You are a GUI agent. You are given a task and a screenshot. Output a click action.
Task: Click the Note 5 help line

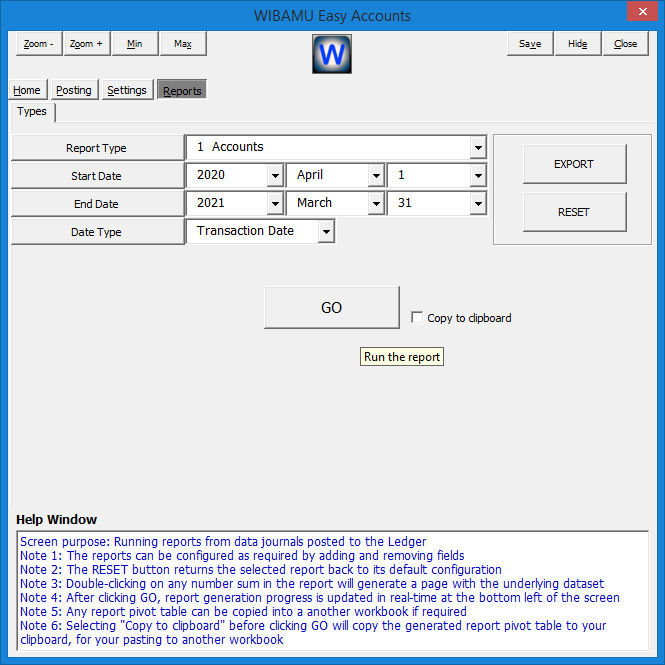(x=243, y=612)
